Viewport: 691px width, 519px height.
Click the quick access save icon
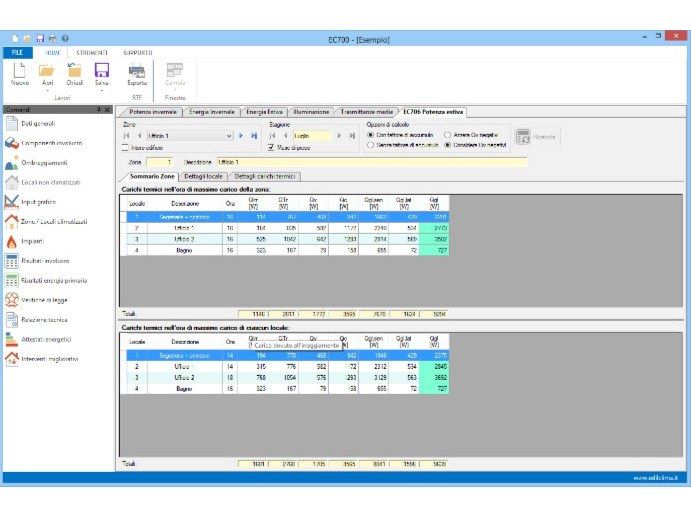tap(40, 39)
